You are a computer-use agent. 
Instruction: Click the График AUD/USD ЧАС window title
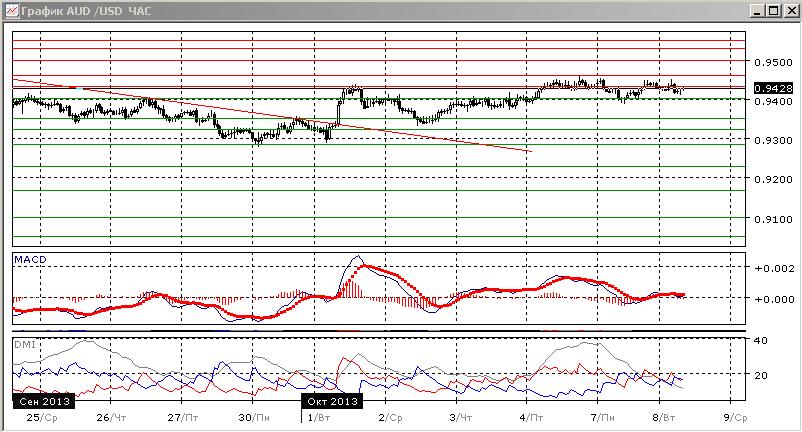pos(86,11)
